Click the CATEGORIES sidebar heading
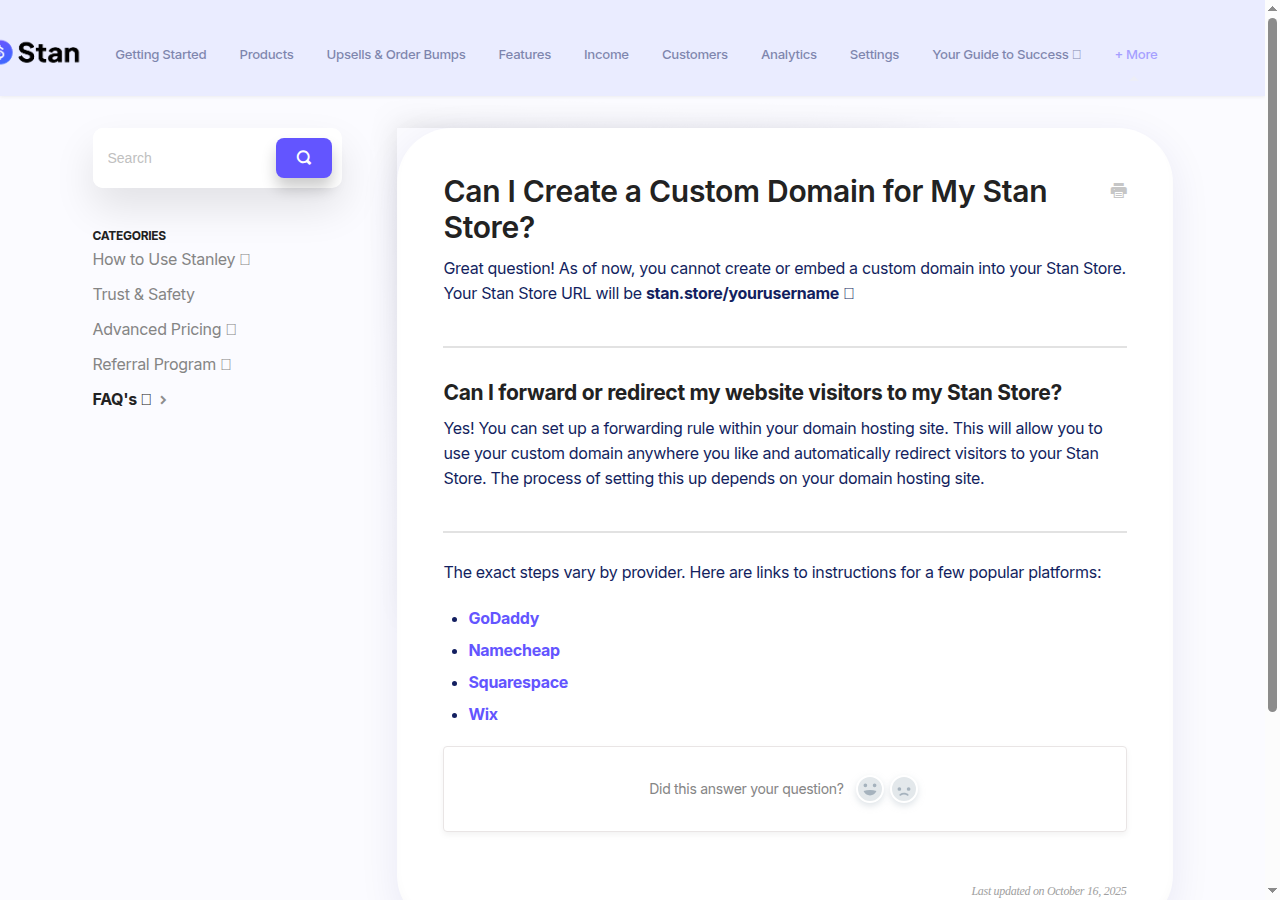The image size is (1280, 900). coord(129,236)
